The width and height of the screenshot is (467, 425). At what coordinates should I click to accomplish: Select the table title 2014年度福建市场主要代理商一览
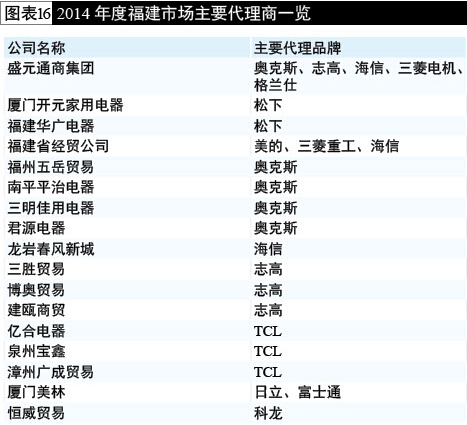[184, 13]
